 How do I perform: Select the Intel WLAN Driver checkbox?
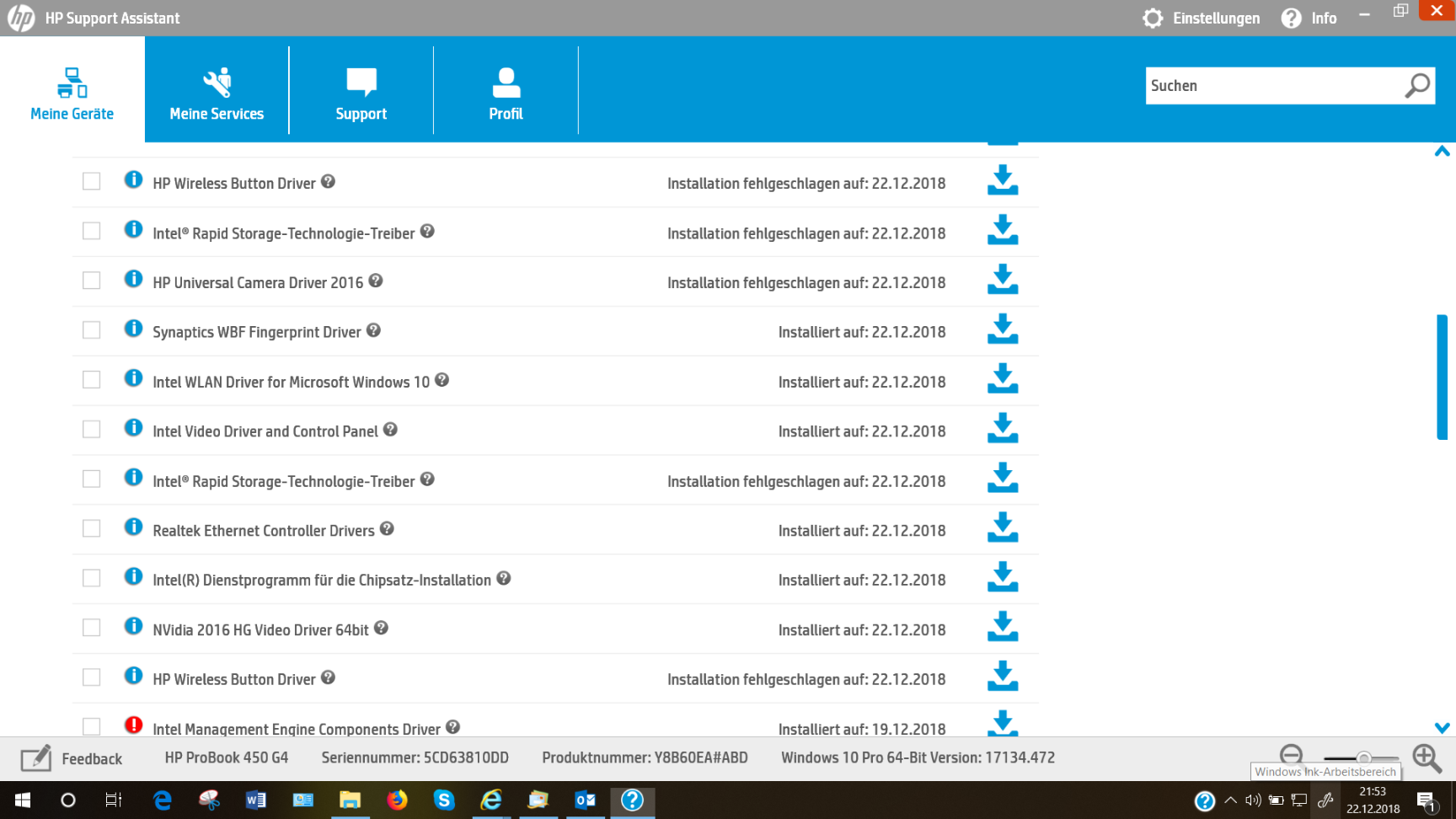point(92,380)
